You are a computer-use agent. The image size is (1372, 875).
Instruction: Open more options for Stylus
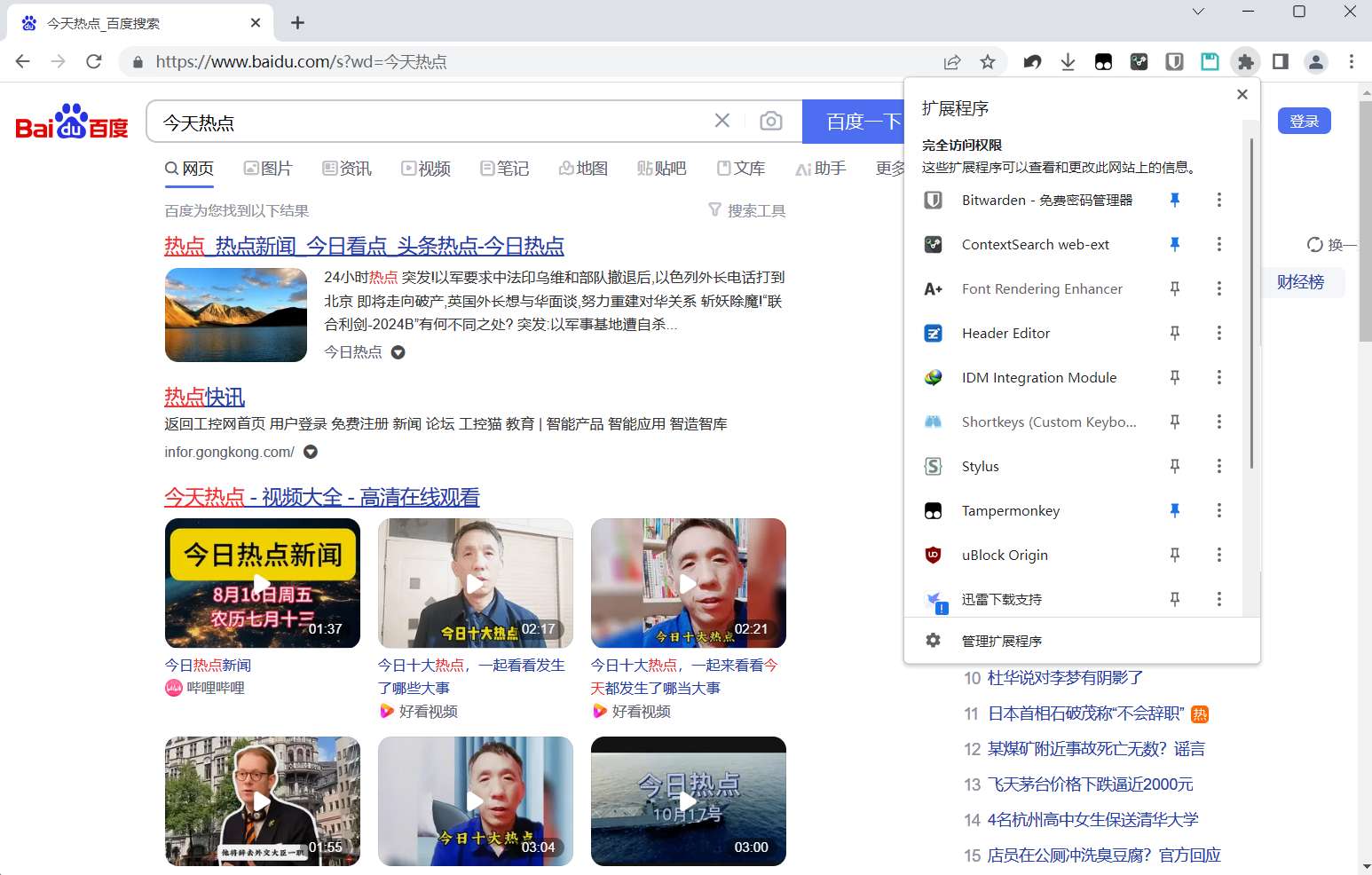[1219, 466]
